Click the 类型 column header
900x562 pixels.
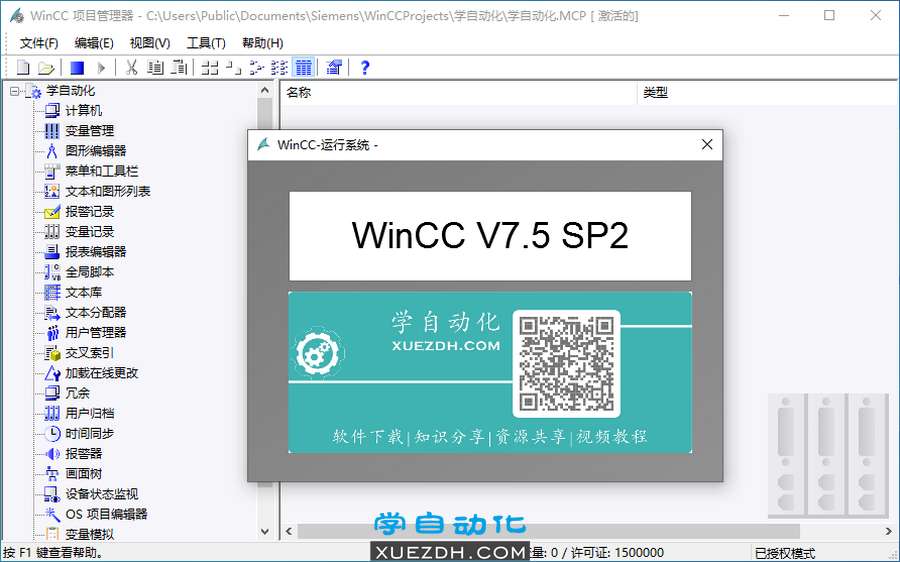655,92
